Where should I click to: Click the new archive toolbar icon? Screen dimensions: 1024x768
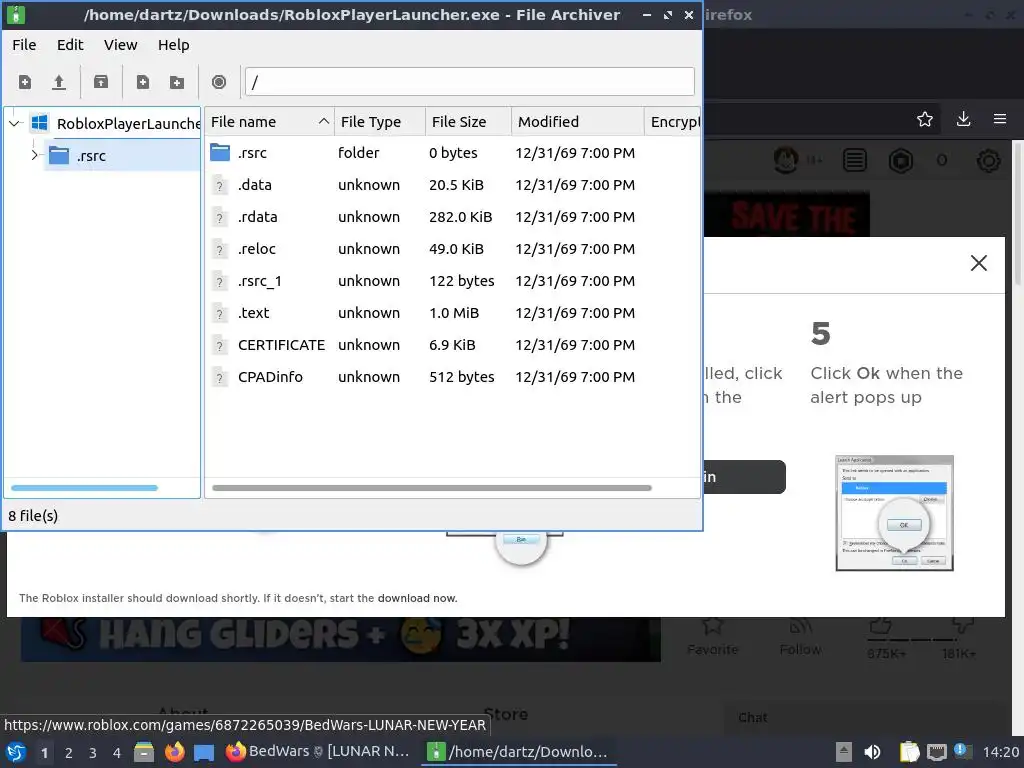coord(25,82)
